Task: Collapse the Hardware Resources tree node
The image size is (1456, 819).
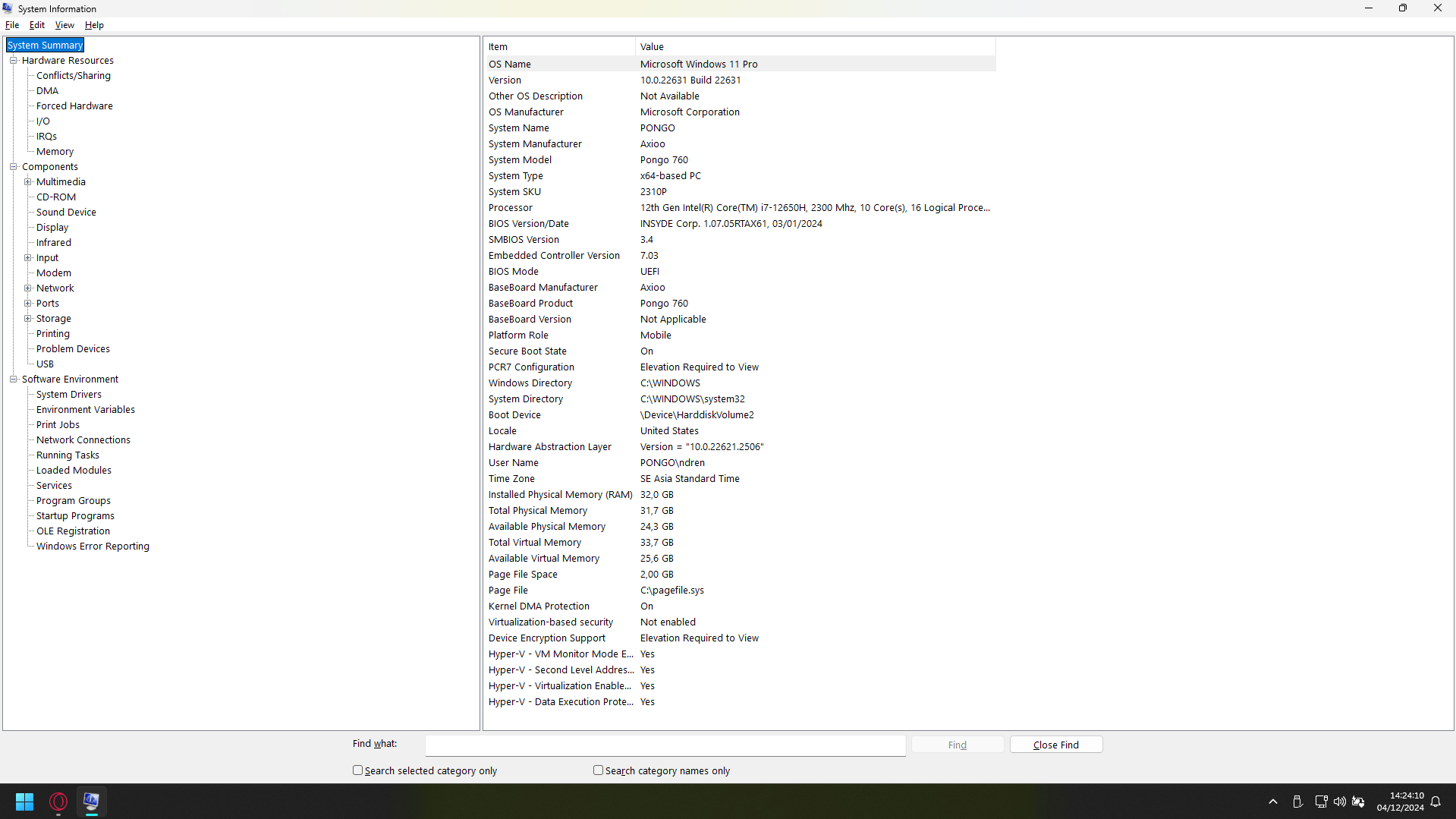Action: 13,60
